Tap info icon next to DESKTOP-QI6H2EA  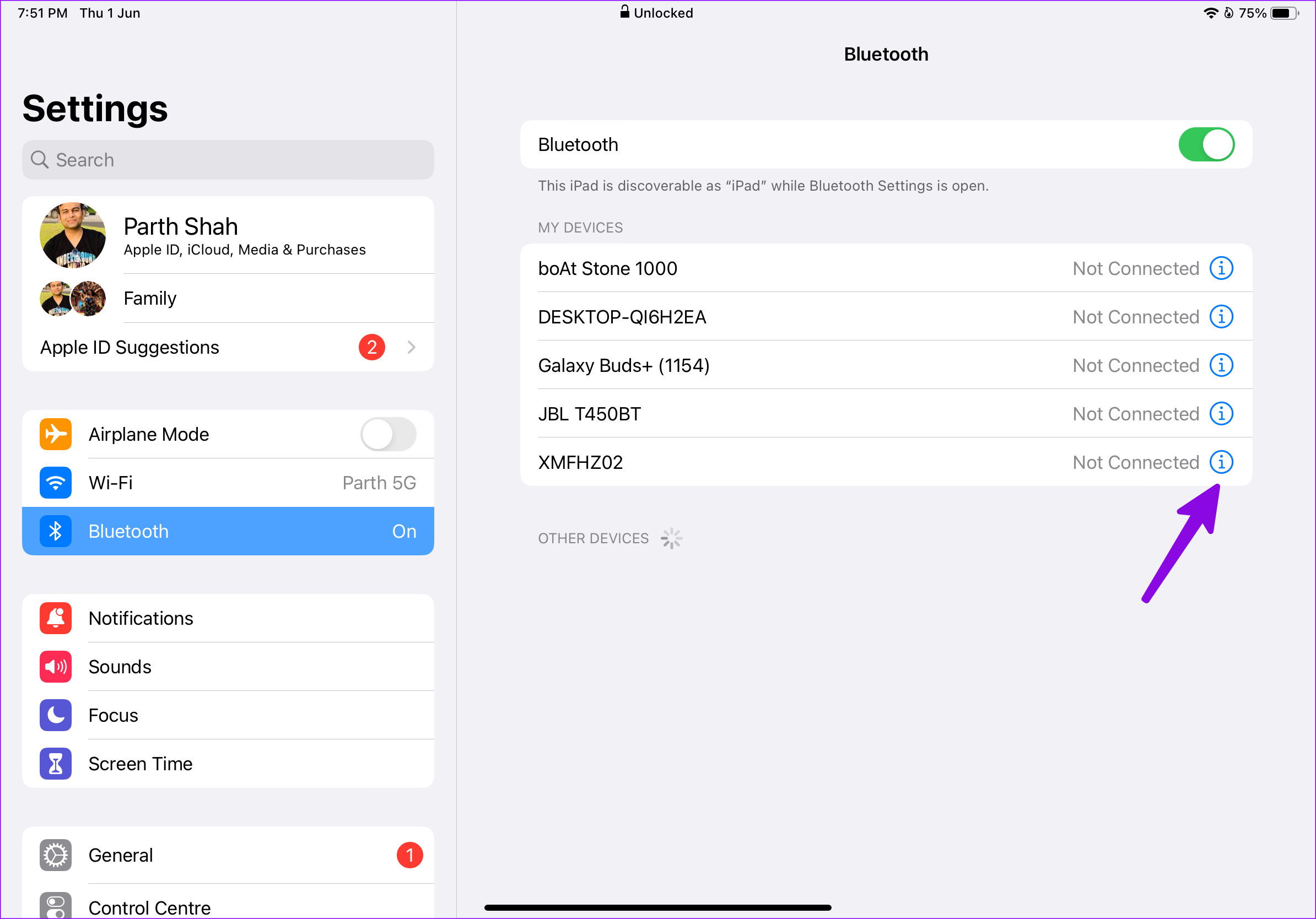[1221, 317]
